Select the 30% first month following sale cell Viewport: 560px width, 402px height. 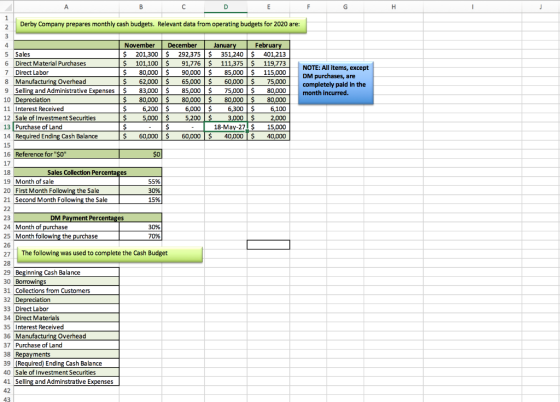tap(141, 191)
